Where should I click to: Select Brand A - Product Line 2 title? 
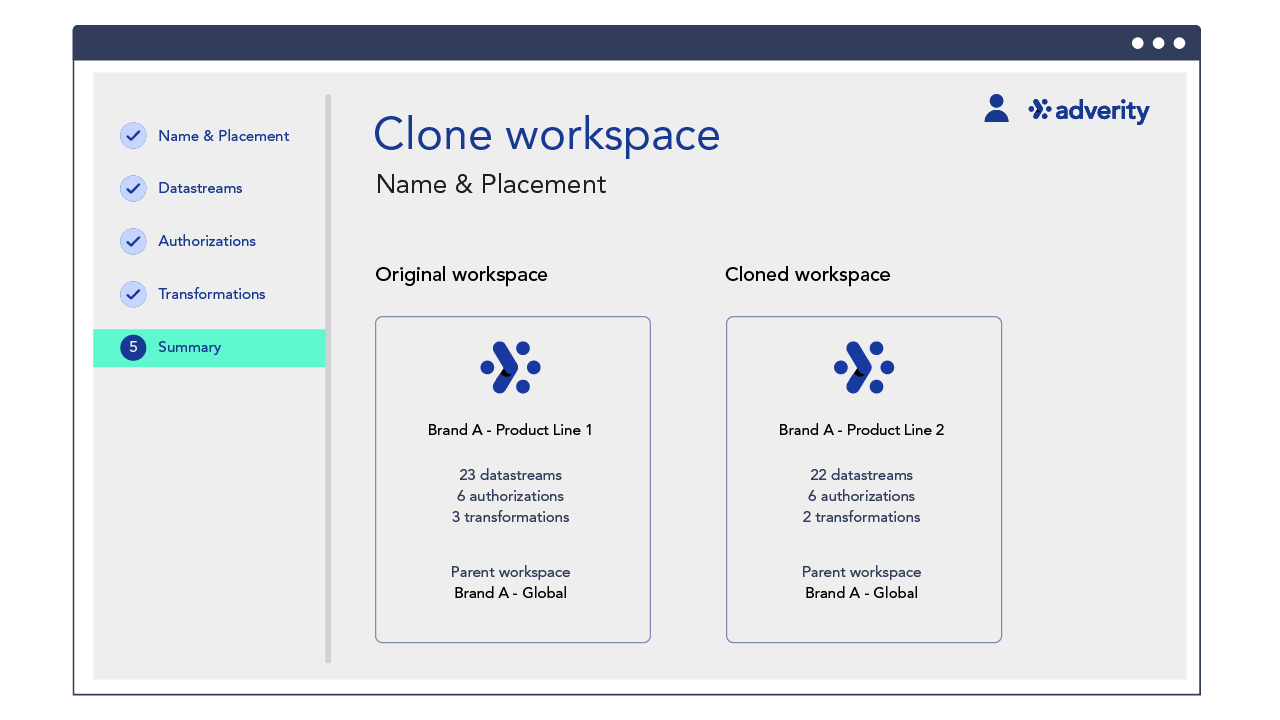coord(862,430)
